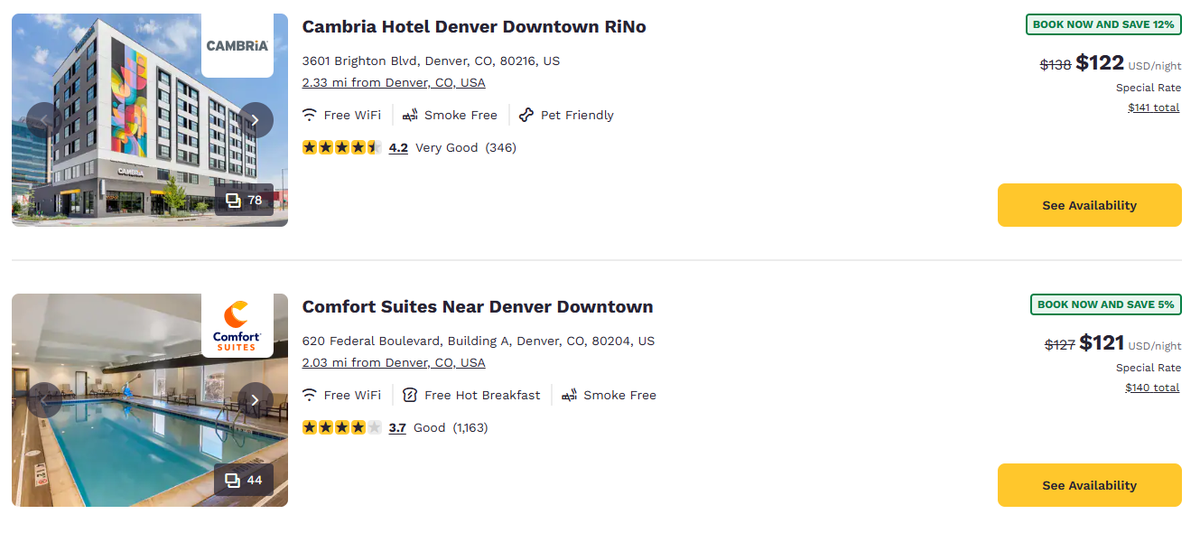The image size is (1200, 533).
Task: Click Cambria's Free WiFi icon
Action: [310, 115]
